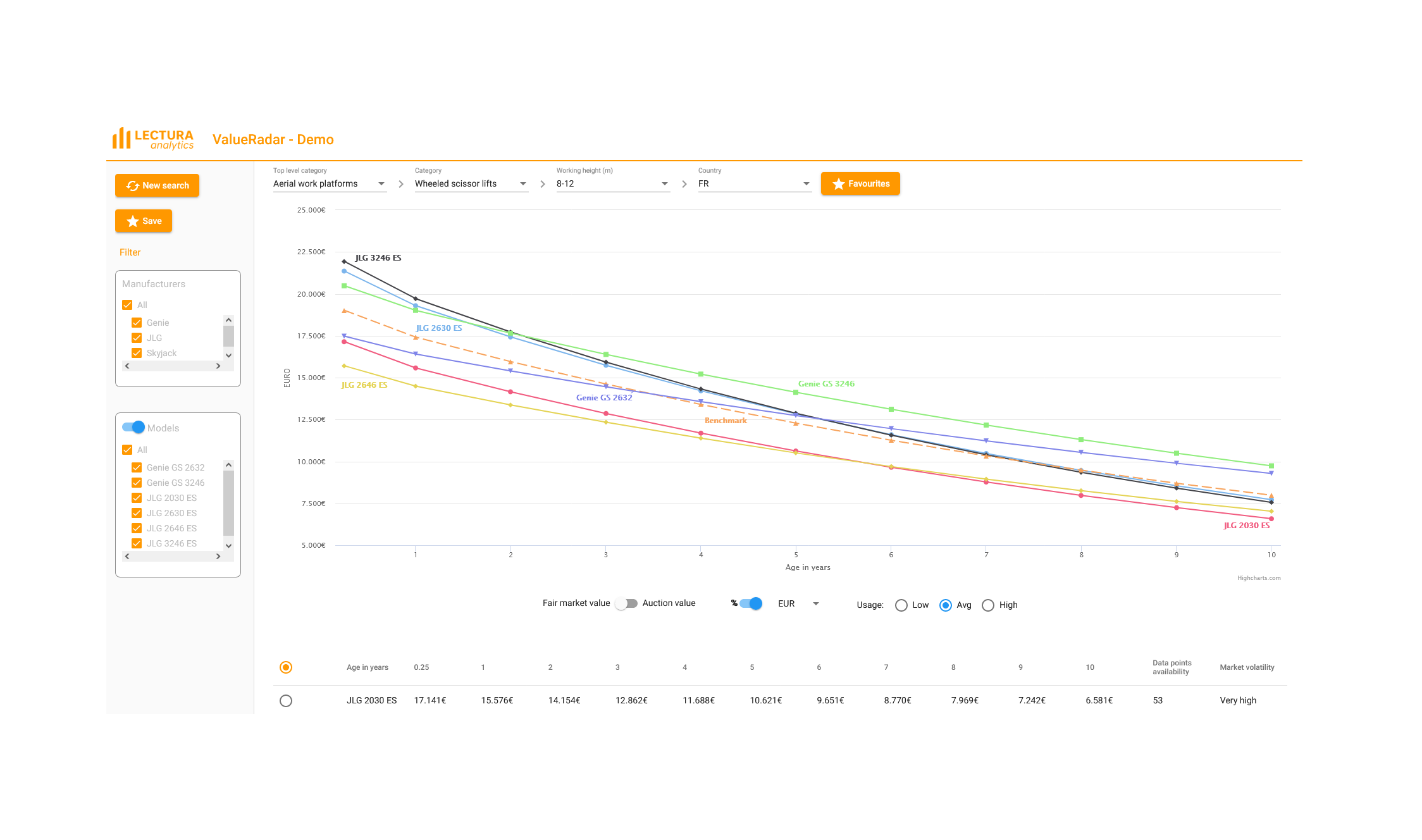This screenshot has height=840, width=1422.
Task: Uncheck the Genie GS 2632 model checkbox
Action: (x=137, y=467)
